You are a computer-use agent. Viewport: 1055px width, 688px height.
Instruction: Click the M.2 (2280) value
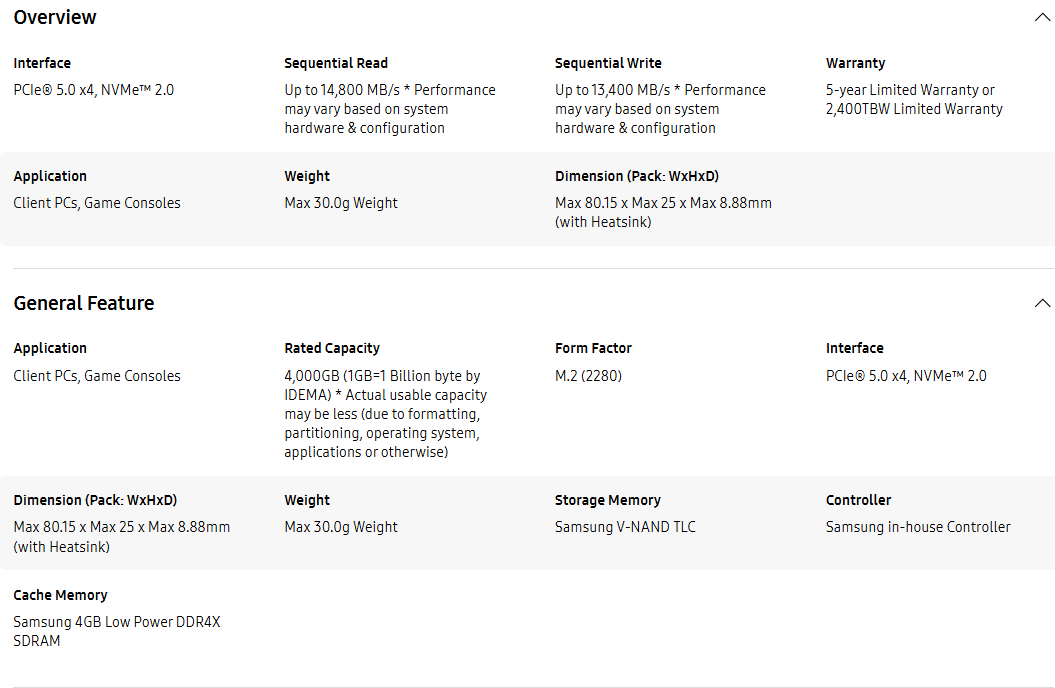[589, 376]
